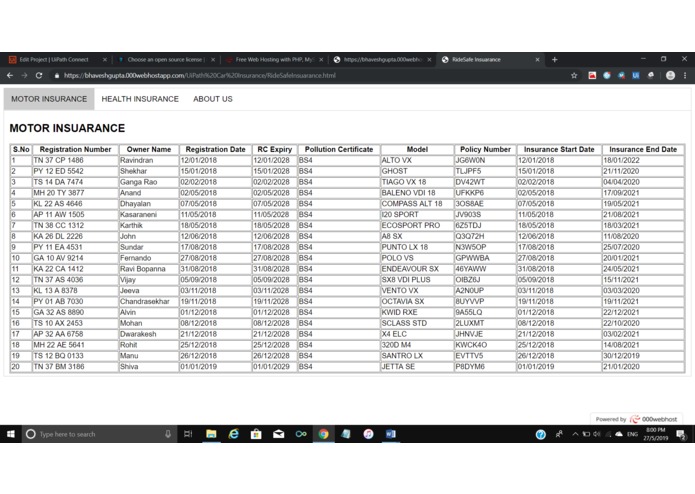Click the ECOSPORT PRO model cell
695x494 pixels.
pyautogui.click(x=417, y=226)
